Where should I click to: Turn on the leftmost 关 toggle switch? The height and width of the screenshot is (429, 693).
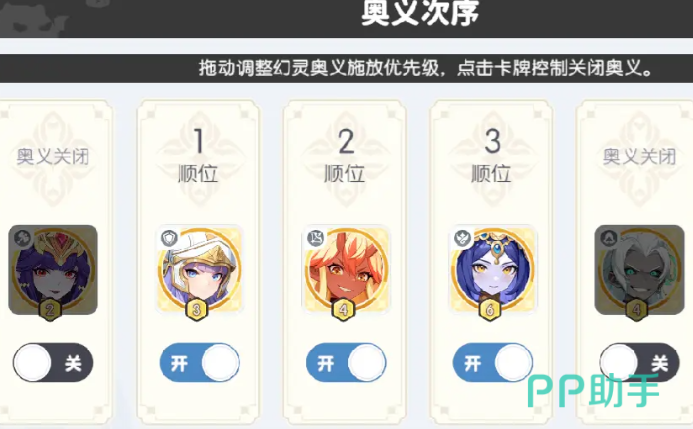(53, 363)
